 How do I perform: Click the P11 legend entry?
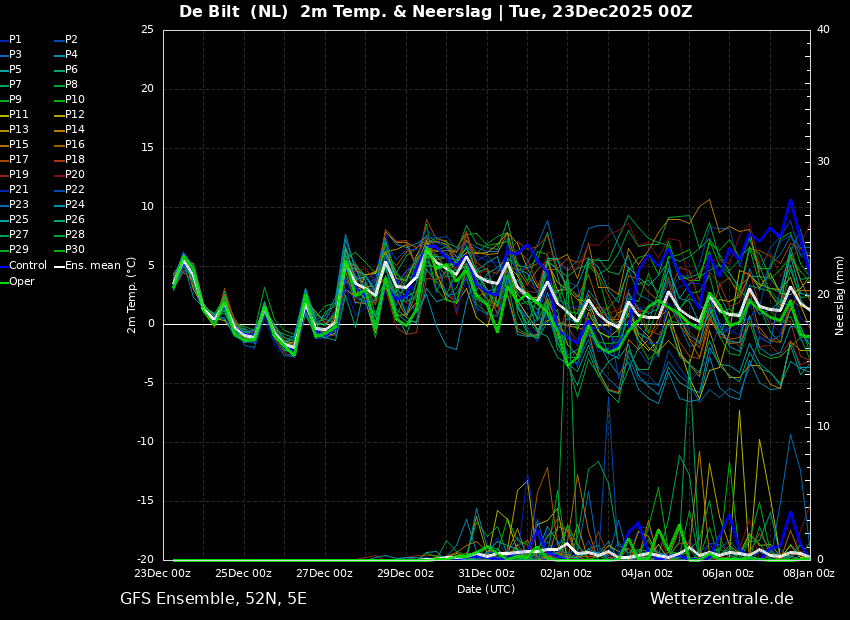point(19,115)
